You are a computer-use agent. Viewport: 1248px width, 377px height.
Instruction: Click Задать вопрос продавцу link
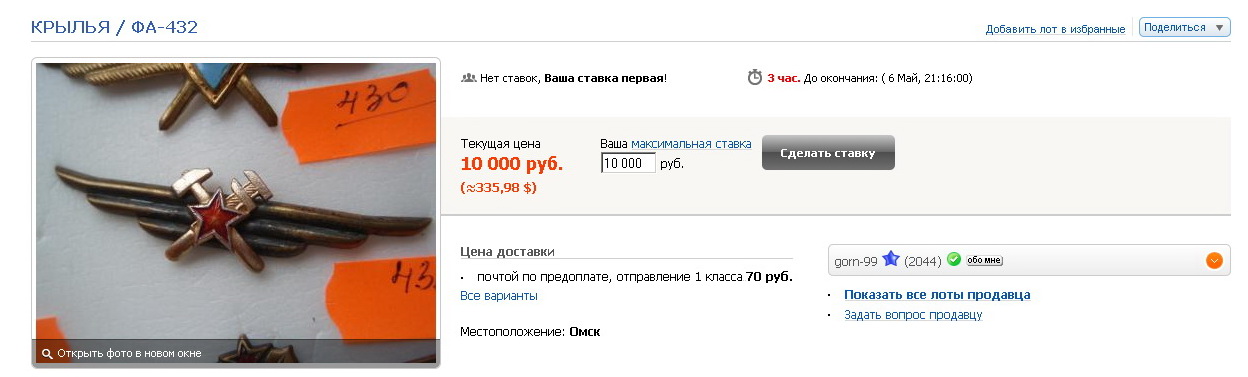click(913, 315)
